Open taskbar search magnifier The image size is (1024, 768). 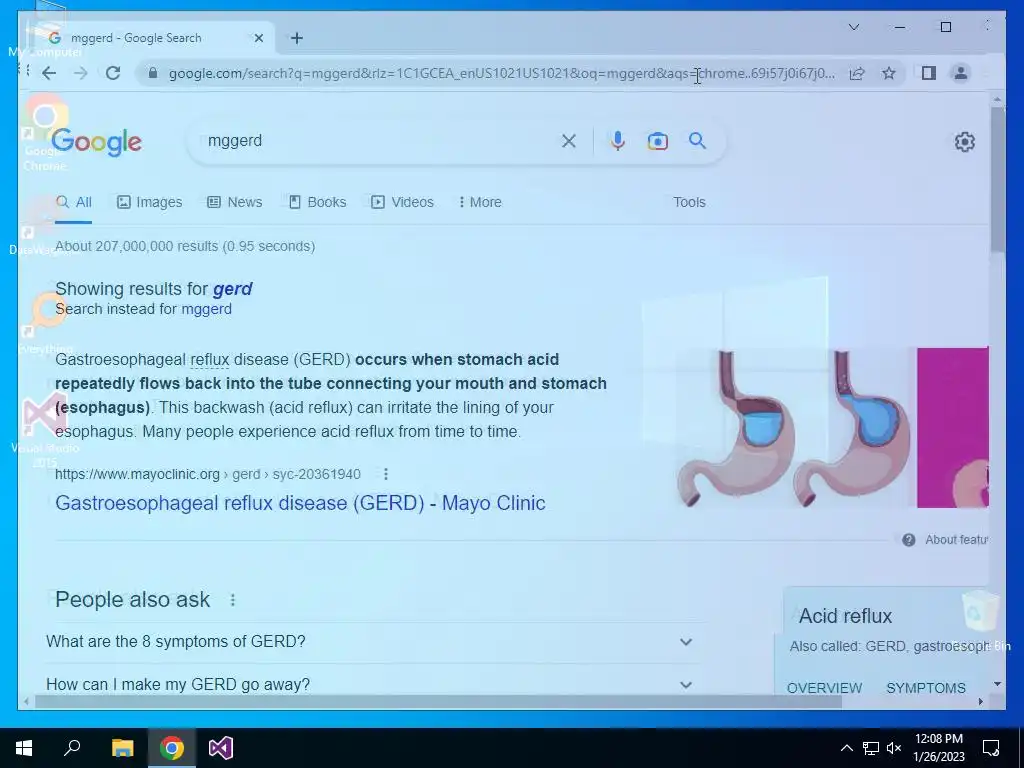tap(72, 747)
